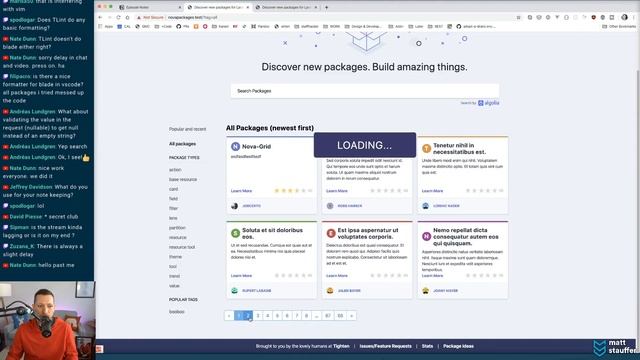Image resolution: width=640 pixels, height=360 pixels.
Task: Click the red E icon of Est ipsa package
Action: 331,233
